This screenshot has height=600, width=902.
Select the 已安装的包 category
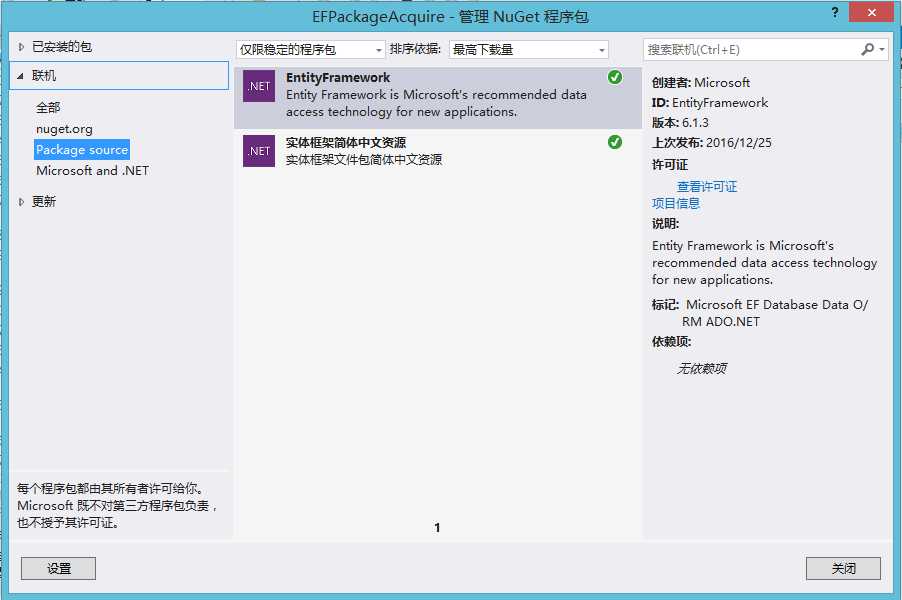pos(62,47)
